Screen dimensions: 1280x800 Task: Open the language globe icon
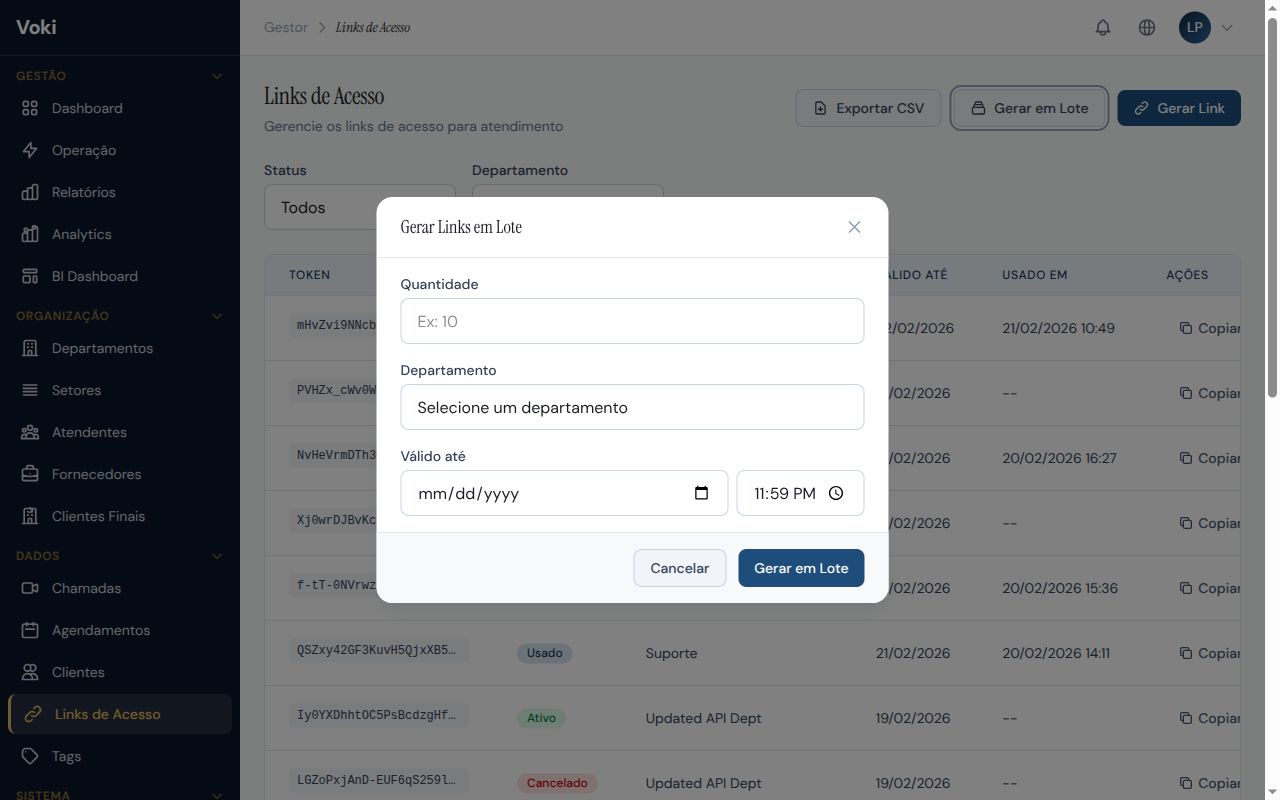pos(1147,27)
